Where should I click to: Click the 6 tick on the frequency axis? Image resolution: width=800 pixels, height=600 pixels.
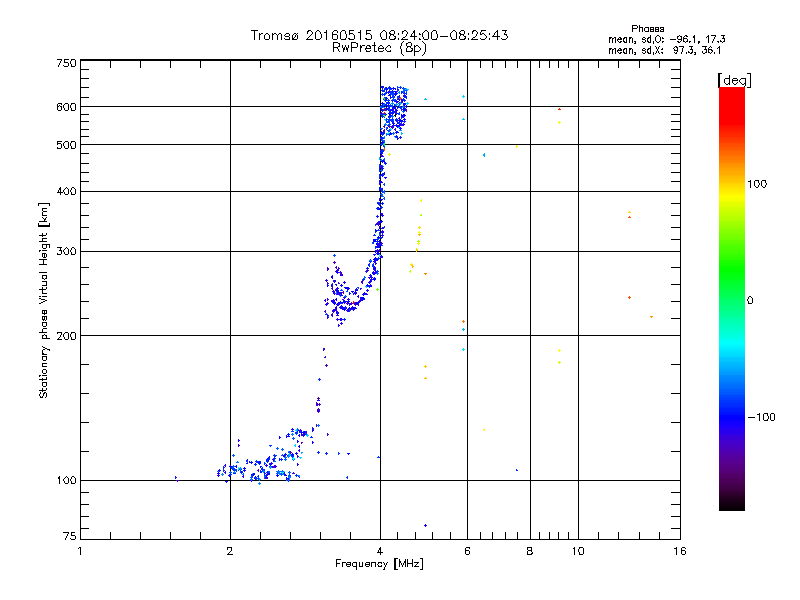467,551
